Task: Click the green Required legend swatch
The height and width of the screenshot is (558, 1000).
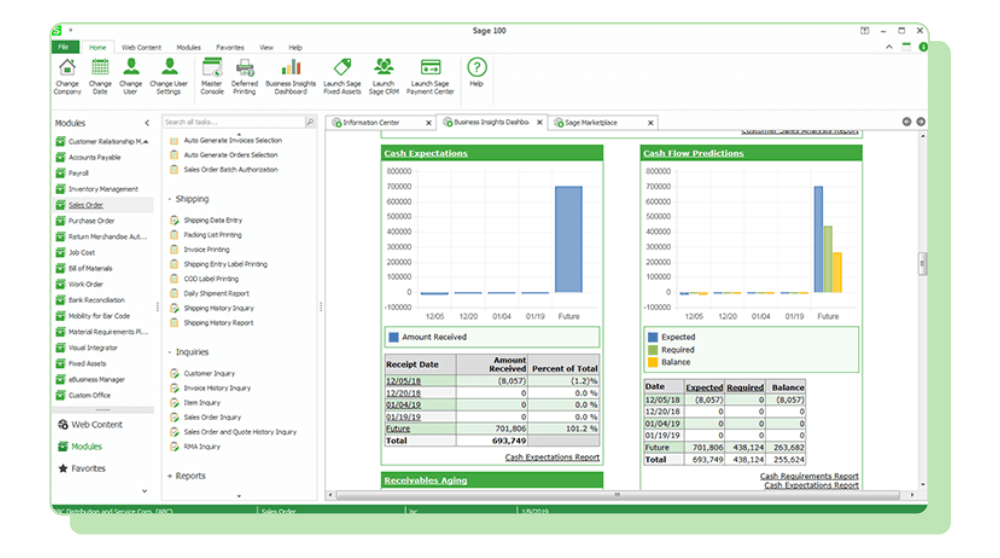Action: pyautogui.click(x=652, y=349)
